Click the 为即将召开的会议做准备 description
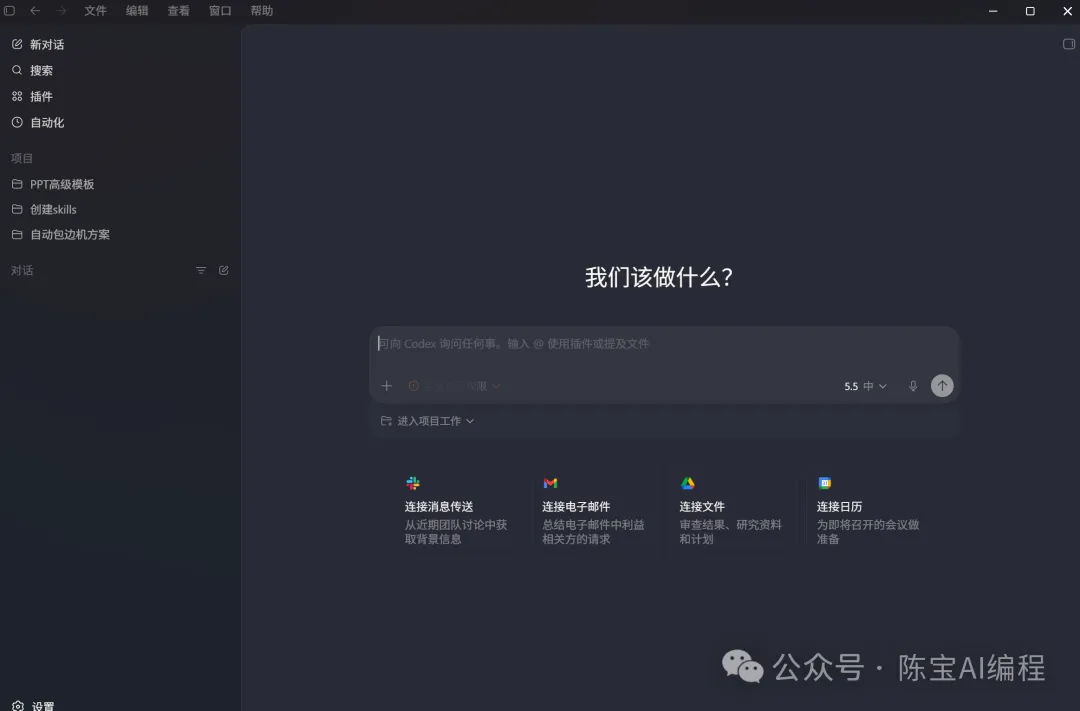Viewport: 1080px width, 711px height. [868, 532]
